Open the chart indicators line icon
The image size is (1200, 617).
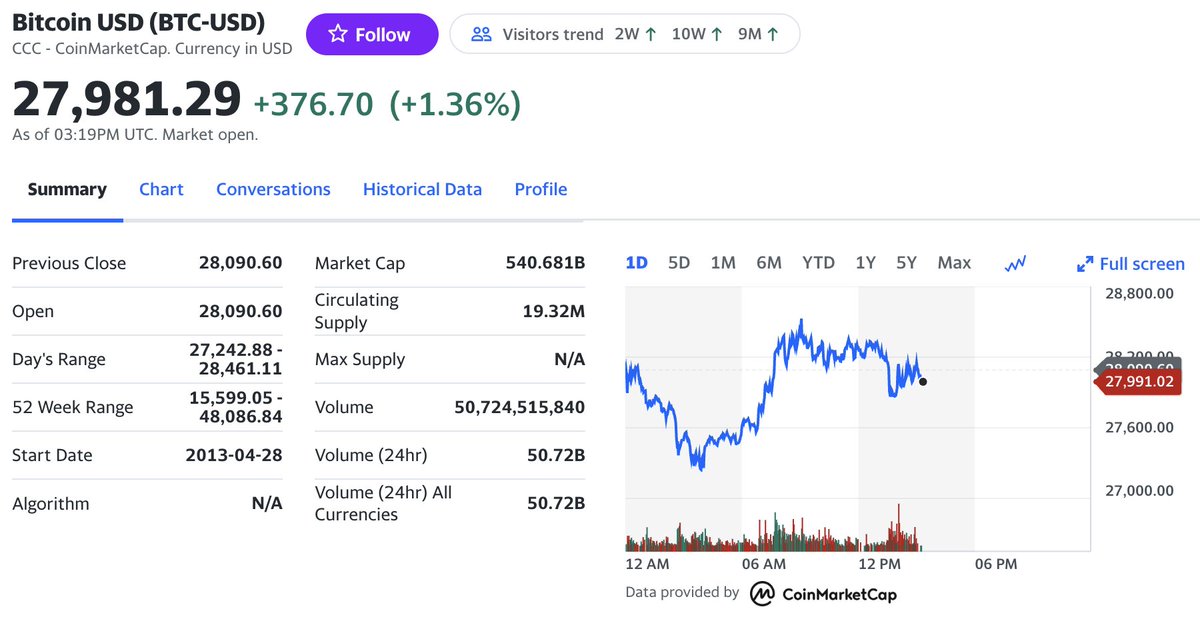click(1016, 263)
